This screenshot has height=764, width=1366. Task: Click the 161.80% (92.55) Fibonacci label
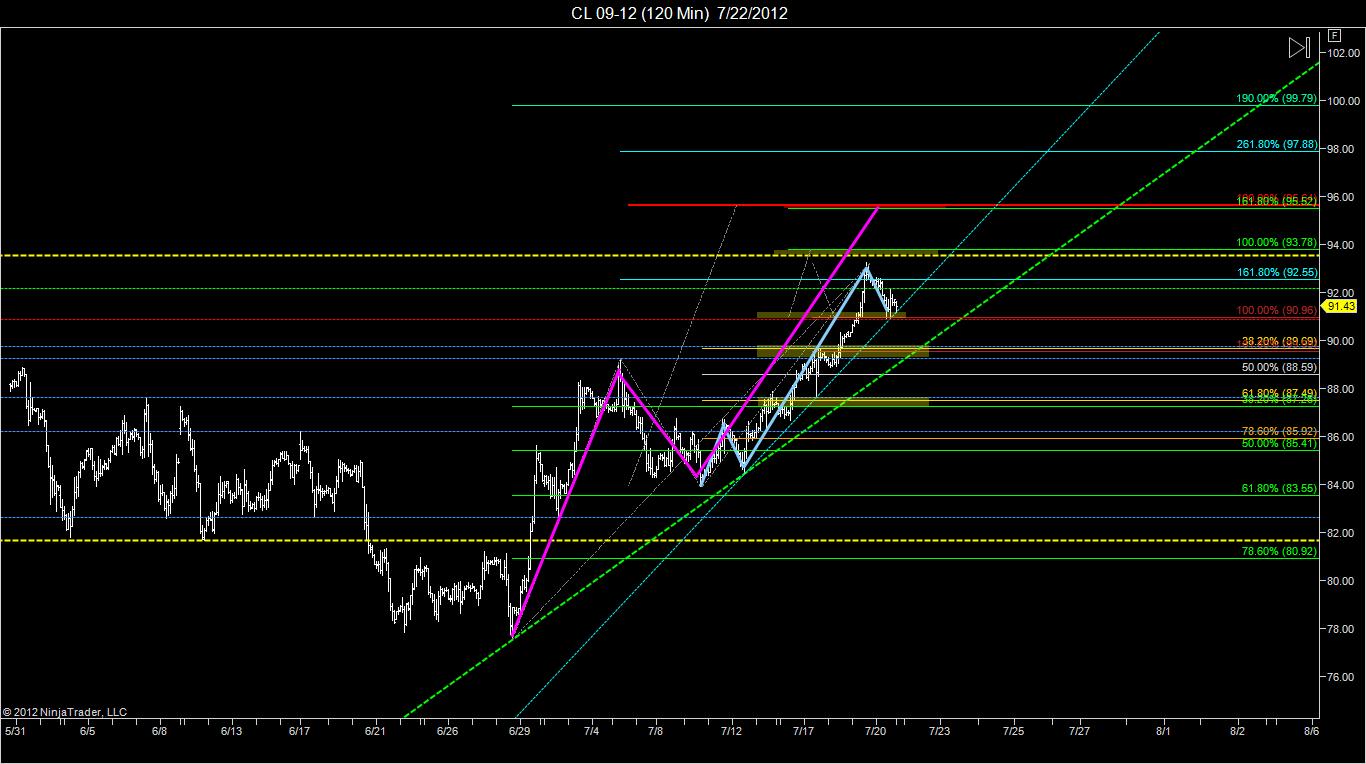tap(1277, 272)
